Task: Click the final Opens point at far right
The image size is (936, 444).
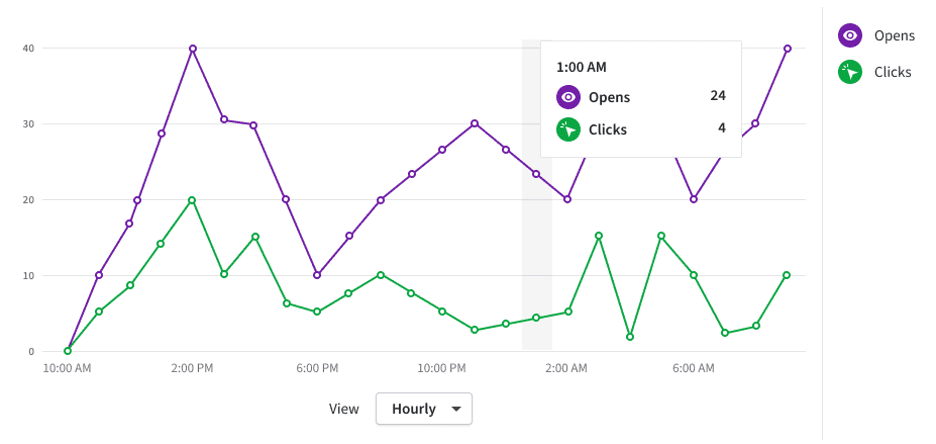Action: (x=787, y=48)
